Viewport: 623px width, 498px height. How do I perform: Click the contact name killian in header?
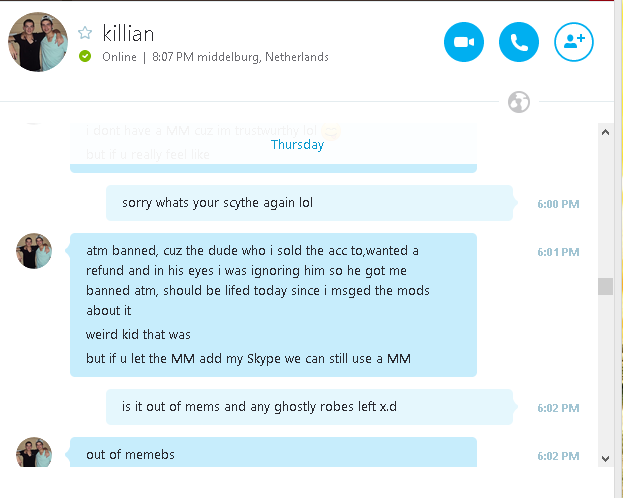click(128, 34)
